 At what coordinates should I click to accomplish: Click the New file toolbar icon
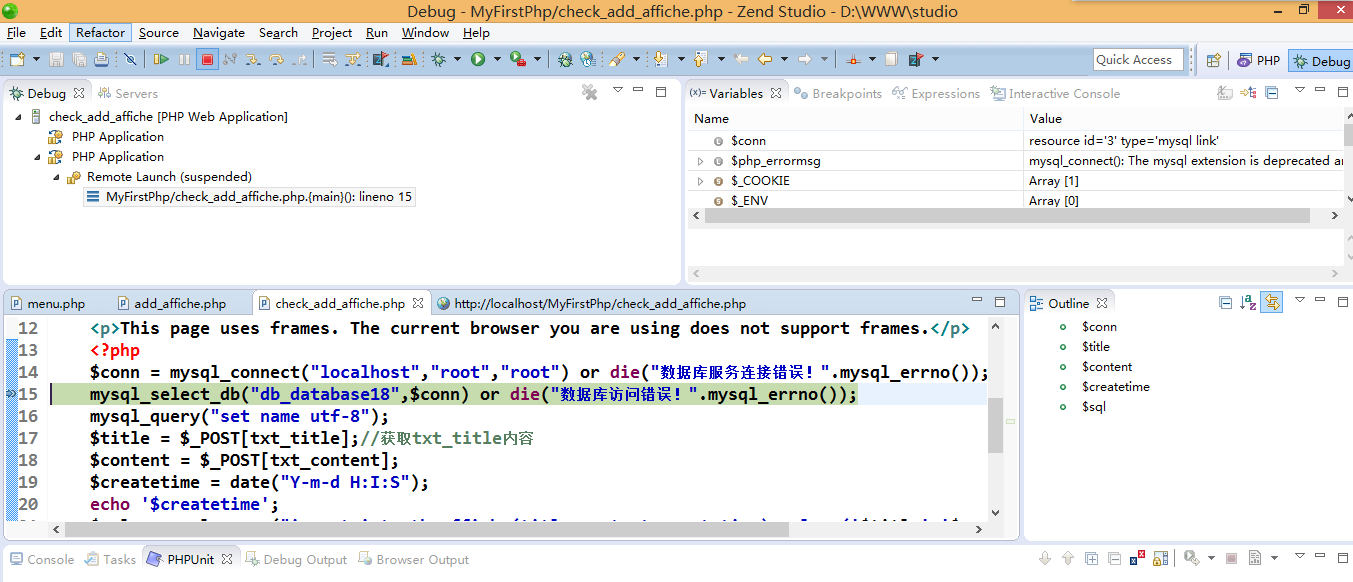click(x=16, y=60)
